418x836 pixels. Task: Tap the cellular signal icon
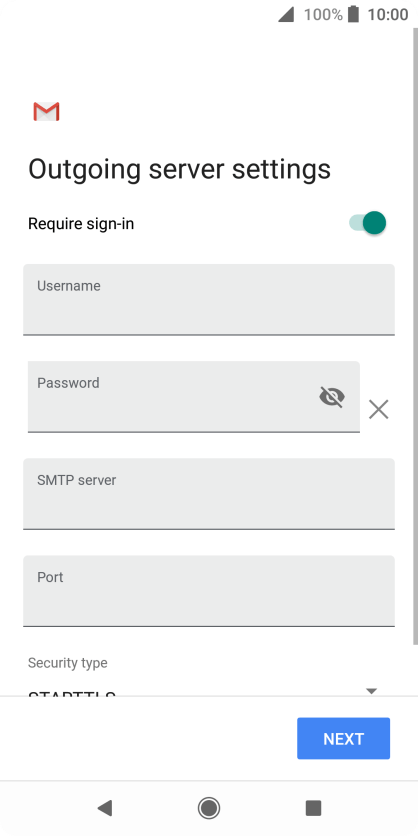click(x=286, y=14)
